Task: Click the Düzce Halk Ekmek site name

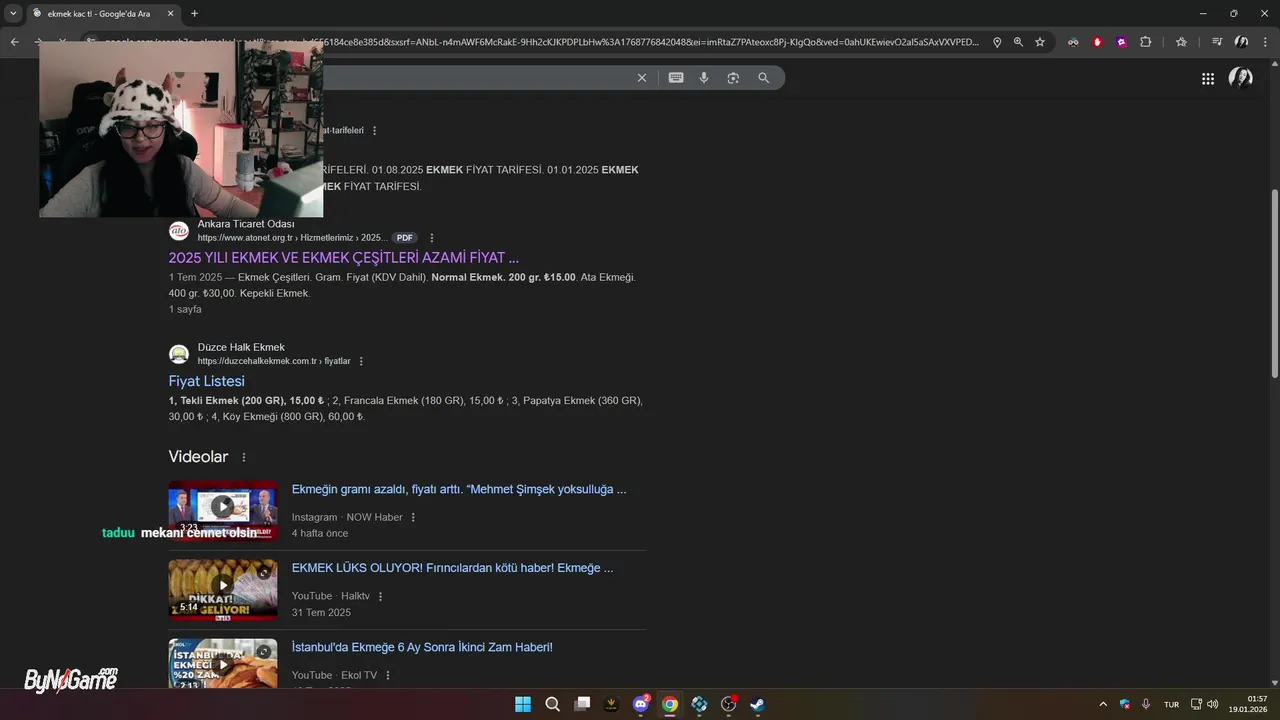Action: coord(241,347)
